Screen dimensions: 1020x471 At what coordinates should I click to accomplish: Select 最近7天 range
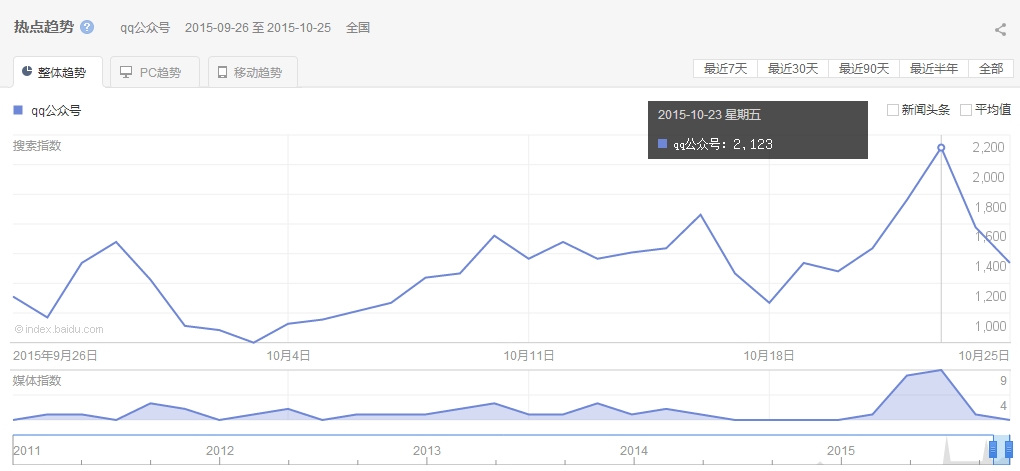tap(725, 68)
